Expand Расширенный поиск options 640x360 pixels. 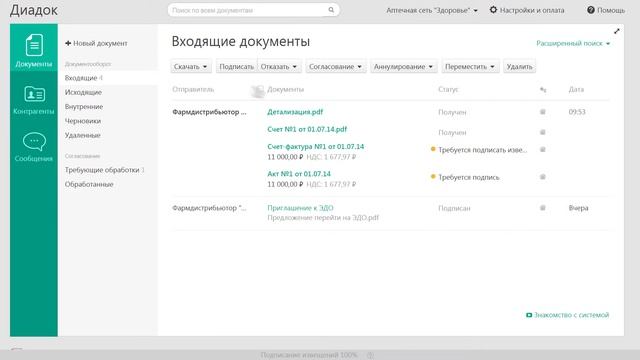tap(573, 43)
